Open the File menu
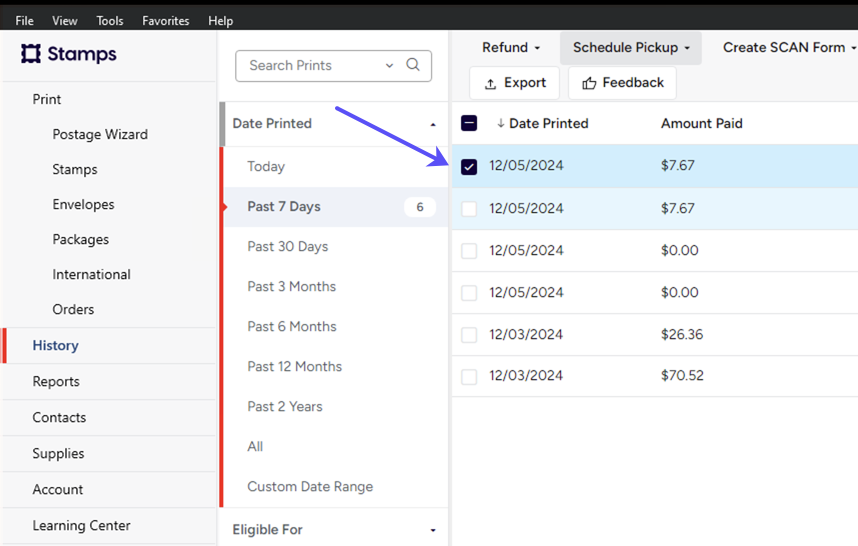 click(25, 21)
